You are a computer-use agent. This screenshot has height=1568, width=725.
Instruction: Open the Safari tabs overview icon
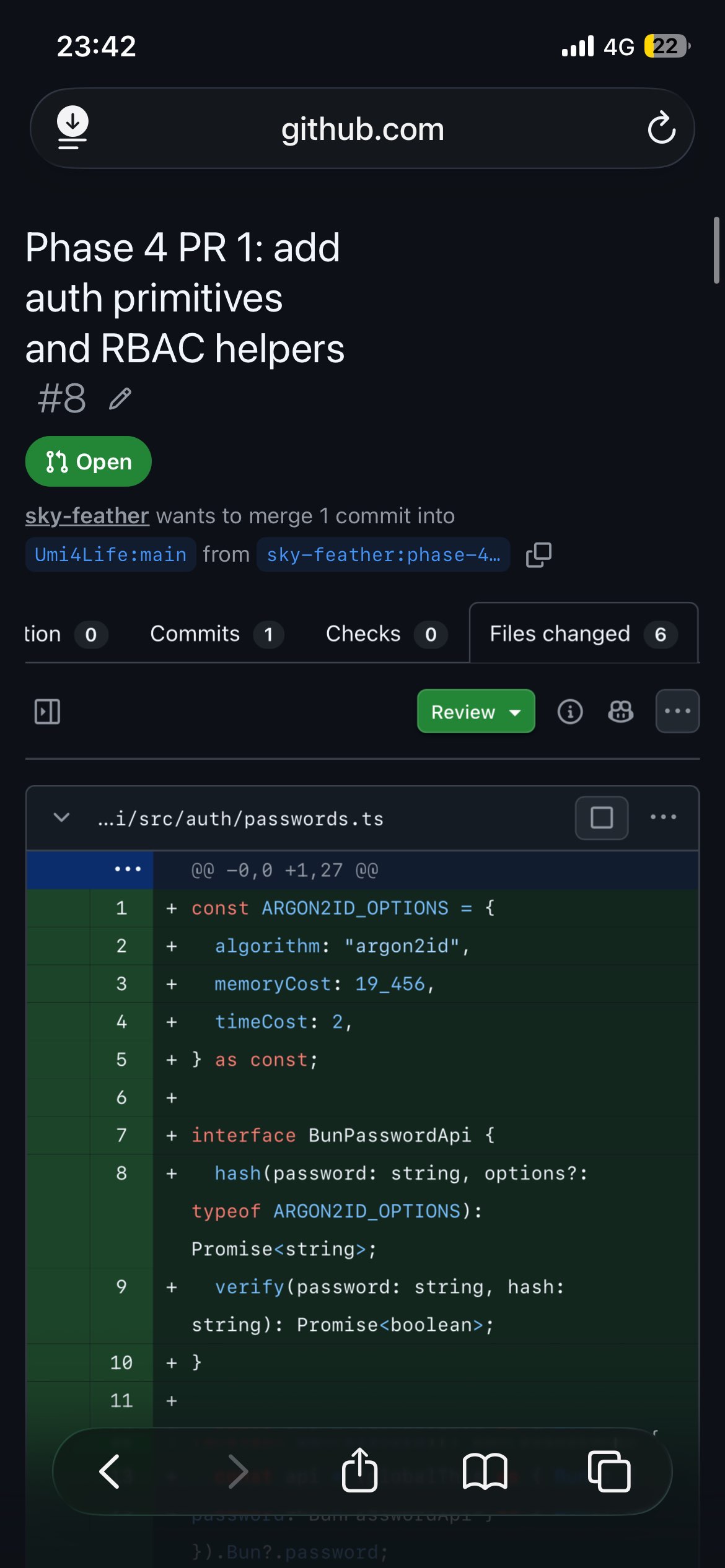(x=609, y=1471)
